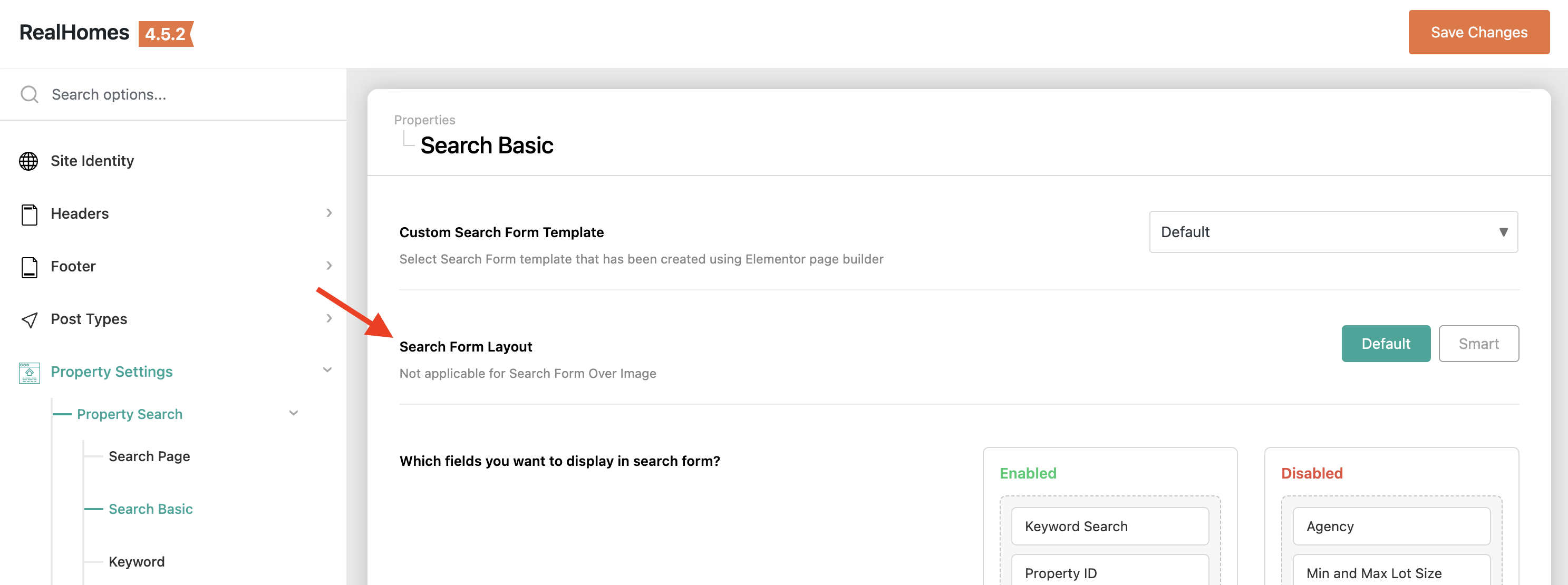Open Custom Search Form Template dropdown
Viewport: 1568px width, 585px height.
coord(1332,232)
